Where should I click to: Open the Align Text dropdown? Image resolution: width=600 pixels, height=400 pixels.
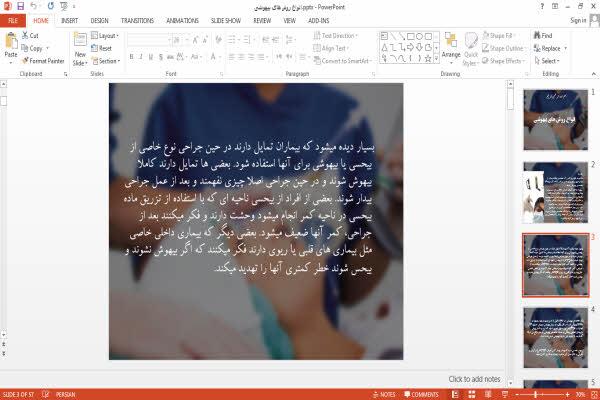coord(331,48)
